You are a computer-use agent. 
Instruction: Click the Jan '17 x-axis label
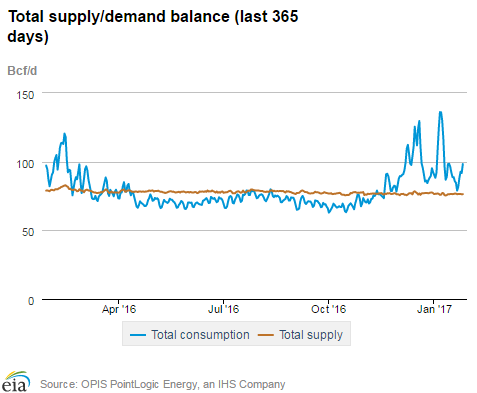point(434,309)
